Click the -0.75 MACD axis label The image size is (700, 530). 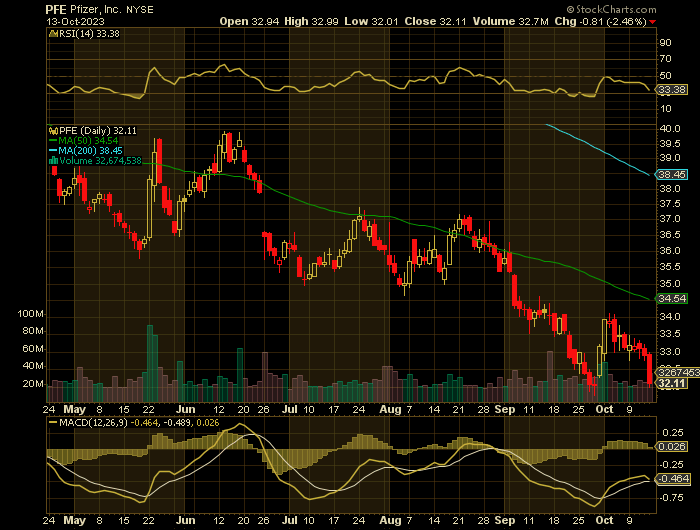coord(671,498)
